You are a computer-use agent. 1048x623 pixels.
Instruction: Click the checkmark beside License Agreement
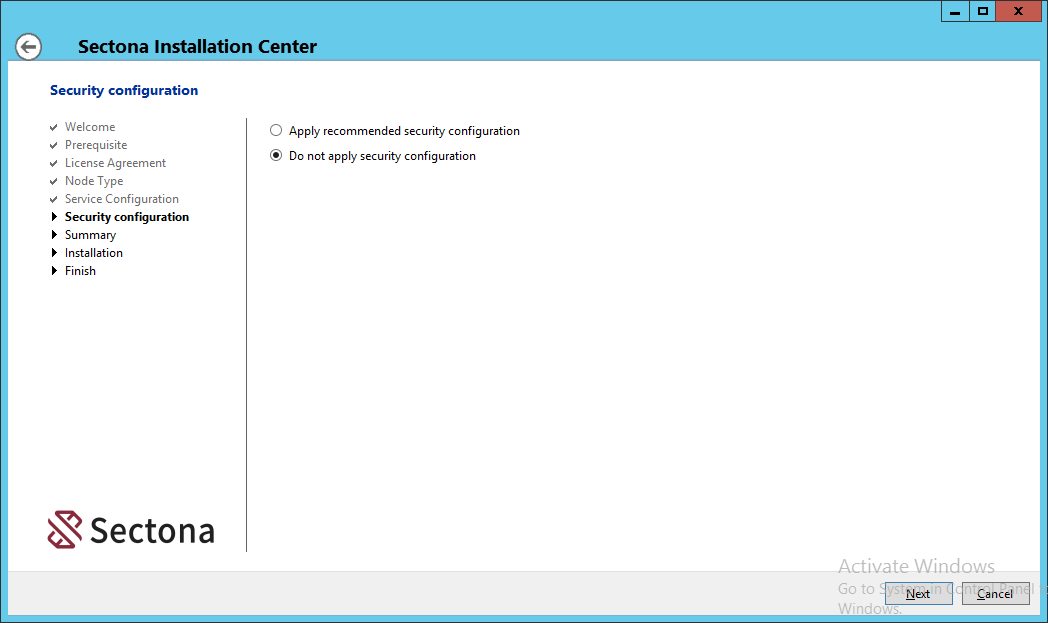(54, 163)
